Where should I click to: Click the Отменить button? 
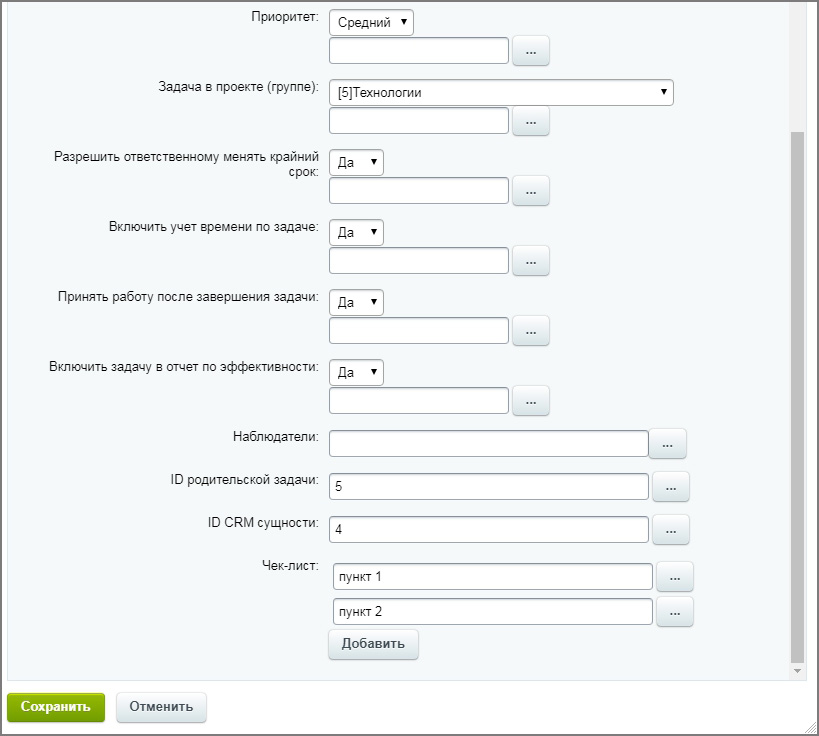161,707
